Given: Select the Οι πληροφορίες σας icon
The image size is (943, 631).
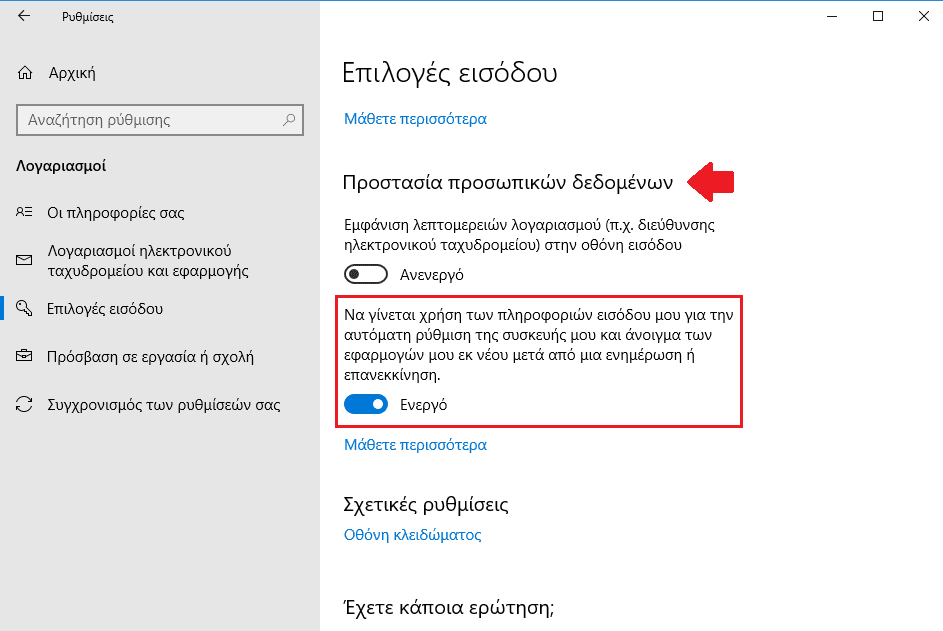Looking at the screenshot, I should coord(24,212).
